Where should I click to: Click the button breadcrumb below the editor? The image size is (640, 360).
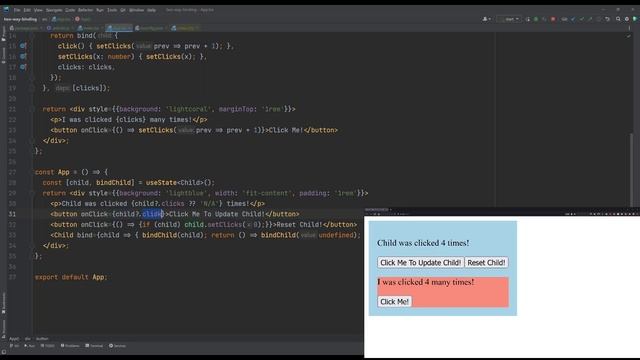pos(42,339)
